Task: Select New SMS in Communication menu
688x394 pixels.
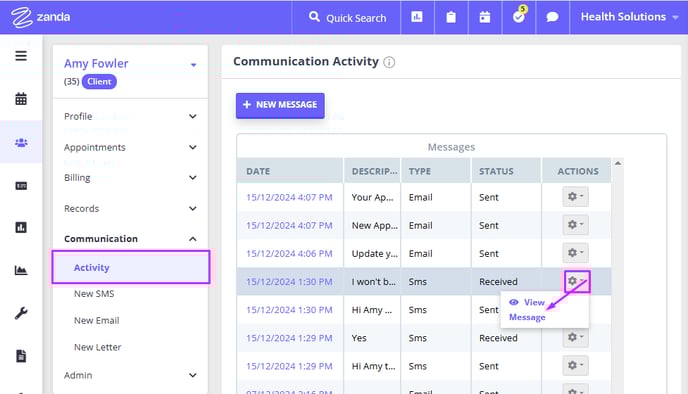Action: coord(94,294)
